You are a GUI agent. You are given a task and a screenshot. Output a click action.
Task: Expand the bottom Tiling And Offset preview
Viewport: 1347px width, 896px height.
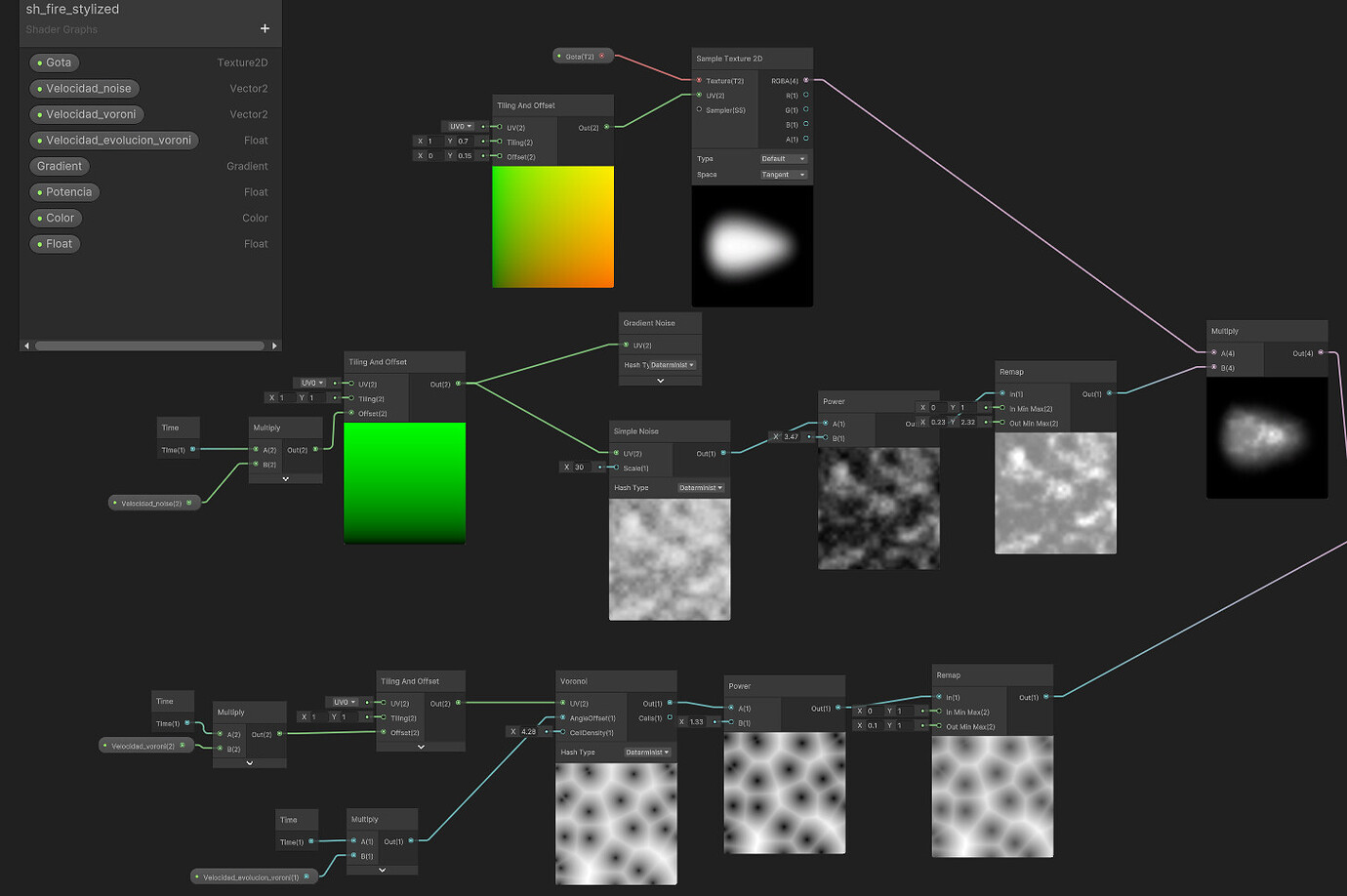pos(421,747)
